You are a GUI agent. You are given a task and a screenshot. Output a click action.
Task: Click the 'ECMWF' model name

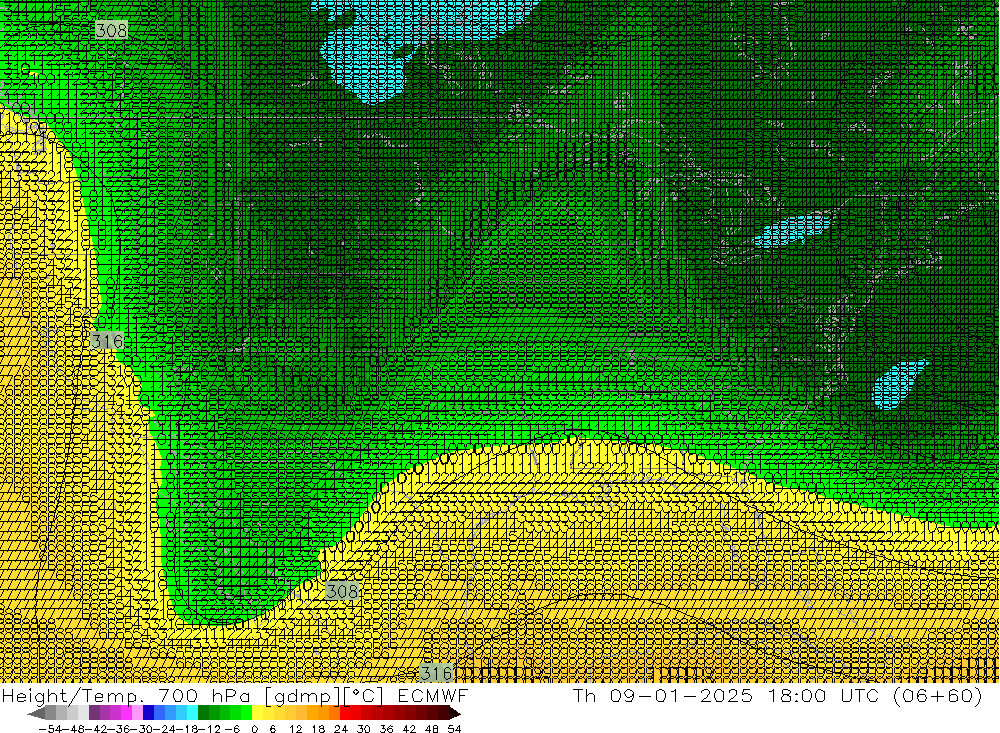432,696
